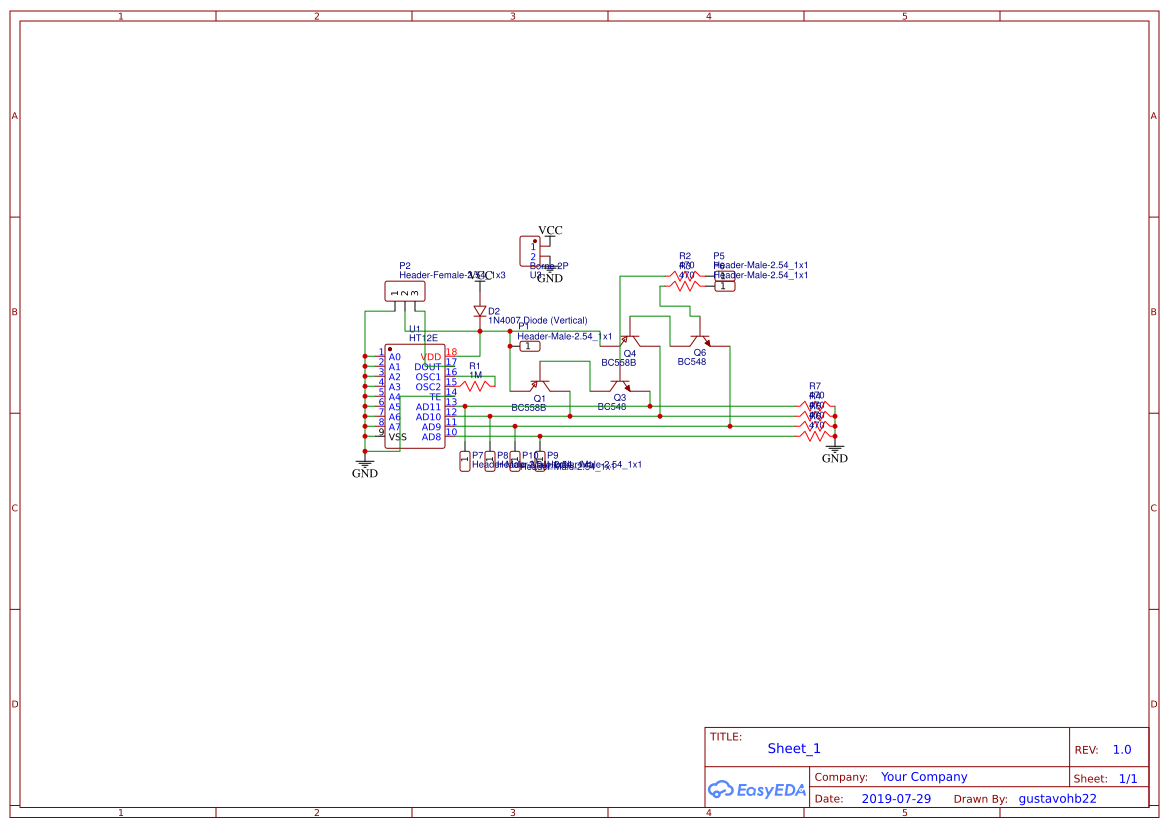Select the R1 1M resistor symbol
Viewport: 1169px width, 828px height.
(476, 385)
